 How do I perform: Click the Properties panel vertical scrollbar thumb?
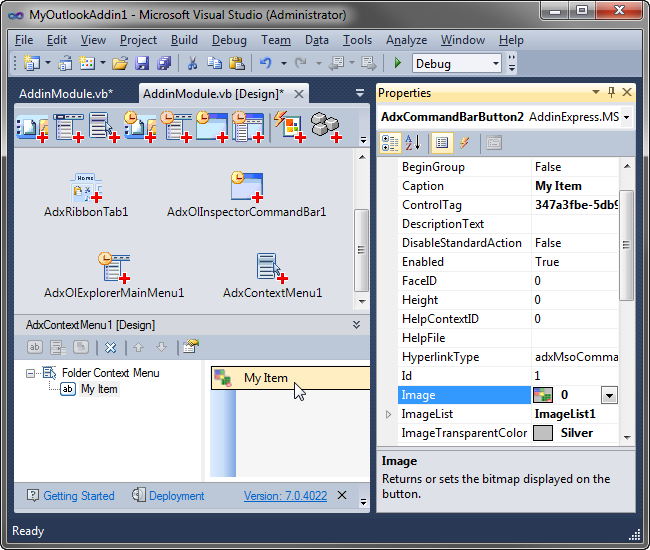click(626, 245)
